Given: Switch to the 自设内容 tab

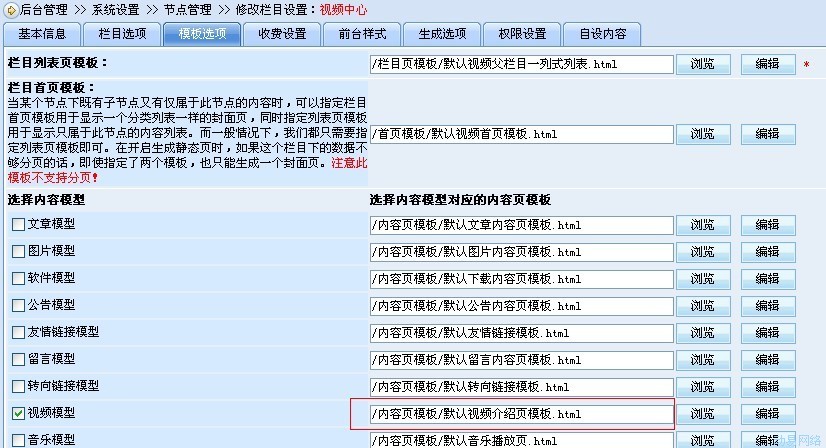Looking at the screenshot, I should click(602, 34).
